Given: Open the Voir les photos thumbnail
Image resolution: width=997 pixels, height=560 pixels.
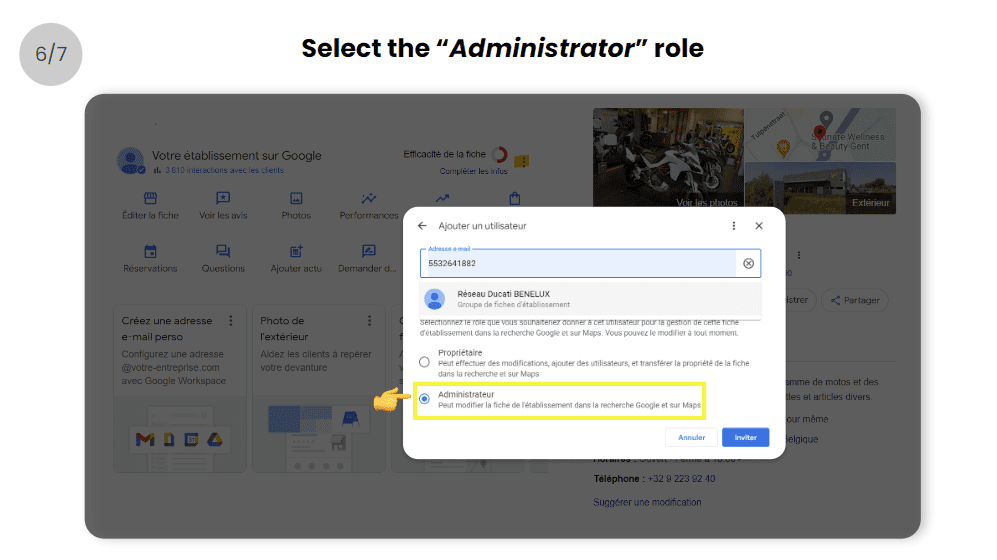Looking at the screenshot, I should (x=668, y=158).
